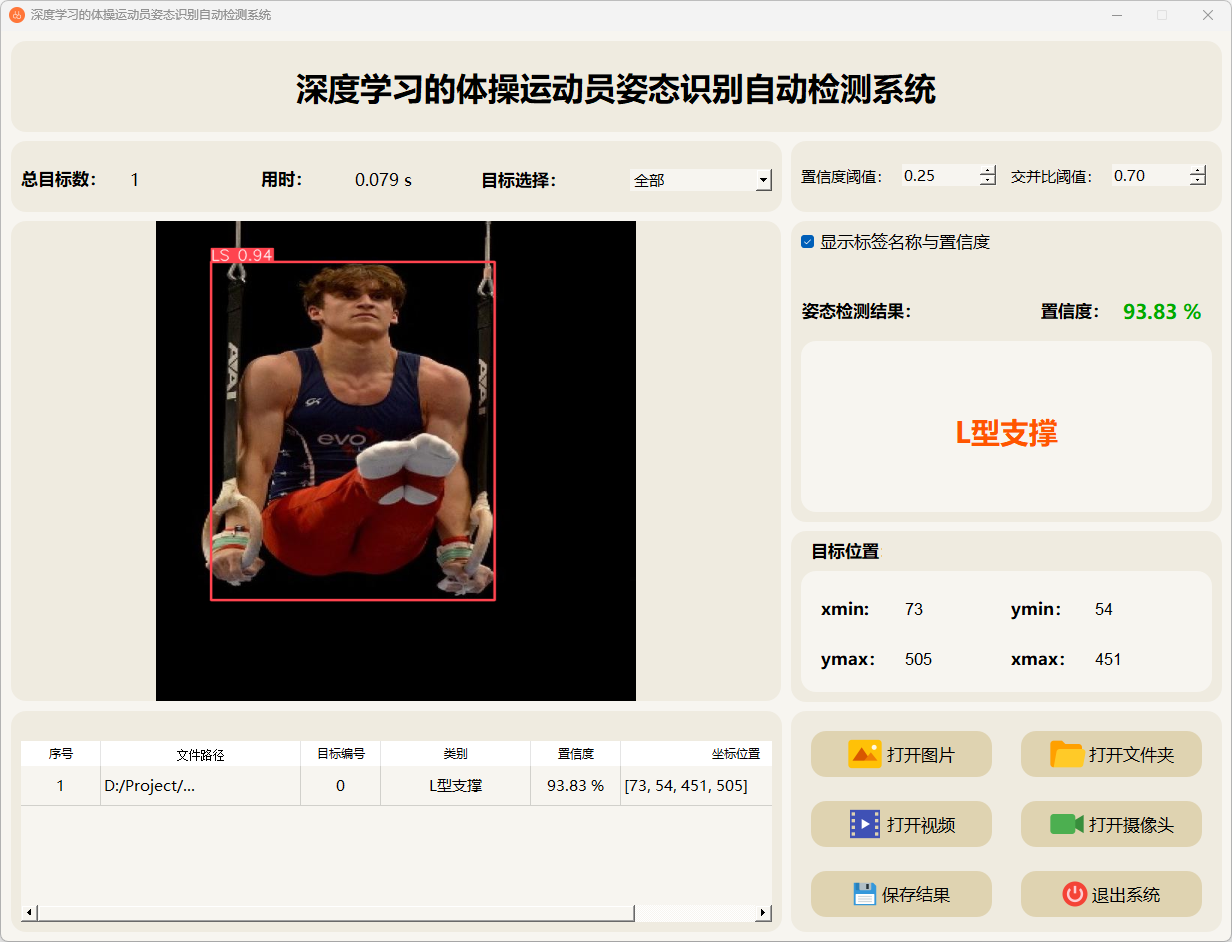Increase the 置信度阈值 value with up arrow
The height and width of the screenshot is (942, 1232).
988,170
